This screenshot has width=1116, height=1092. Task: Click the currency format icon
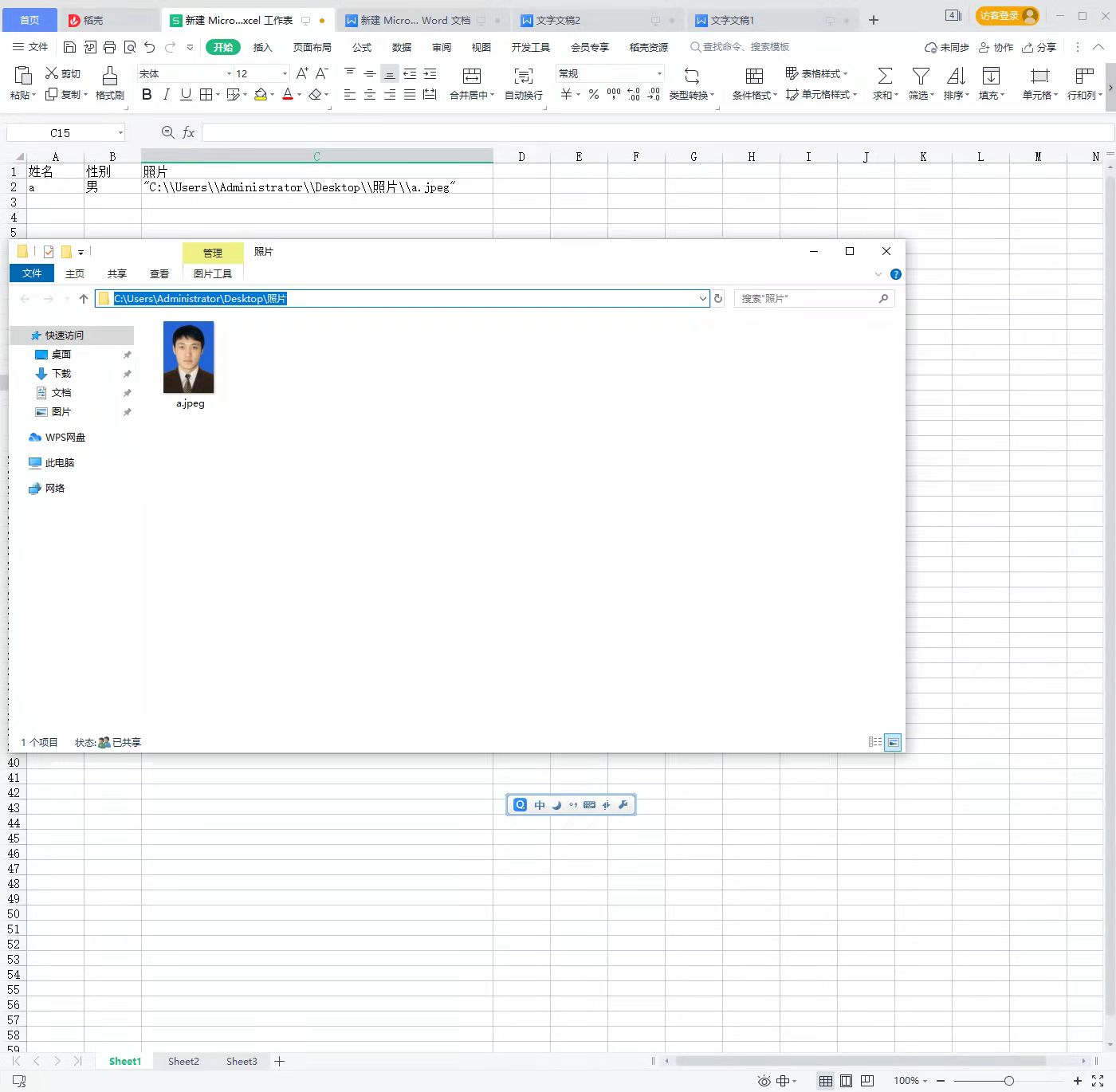[x=566, y=95]
